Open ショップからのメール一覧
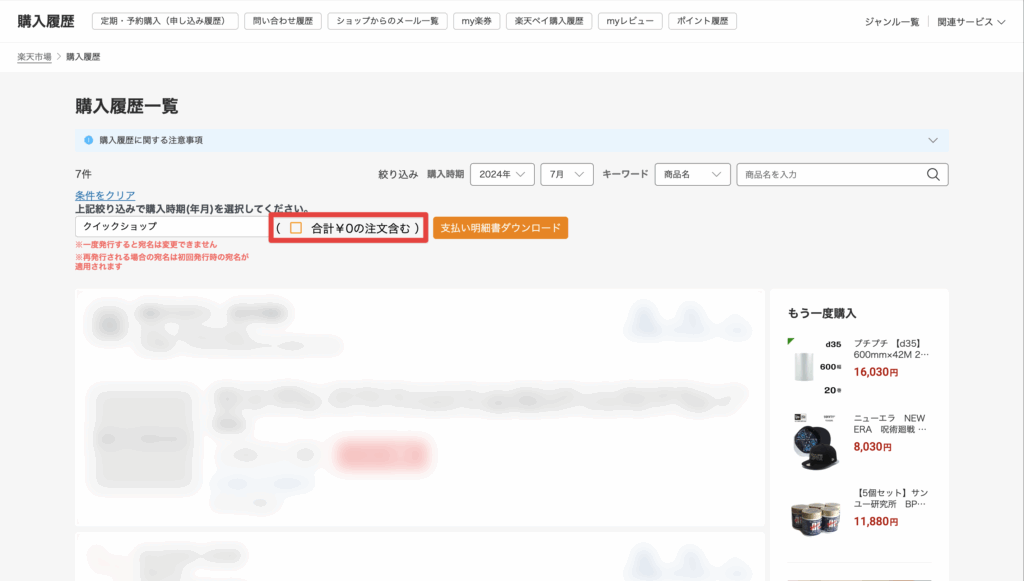 pos(388,21)
